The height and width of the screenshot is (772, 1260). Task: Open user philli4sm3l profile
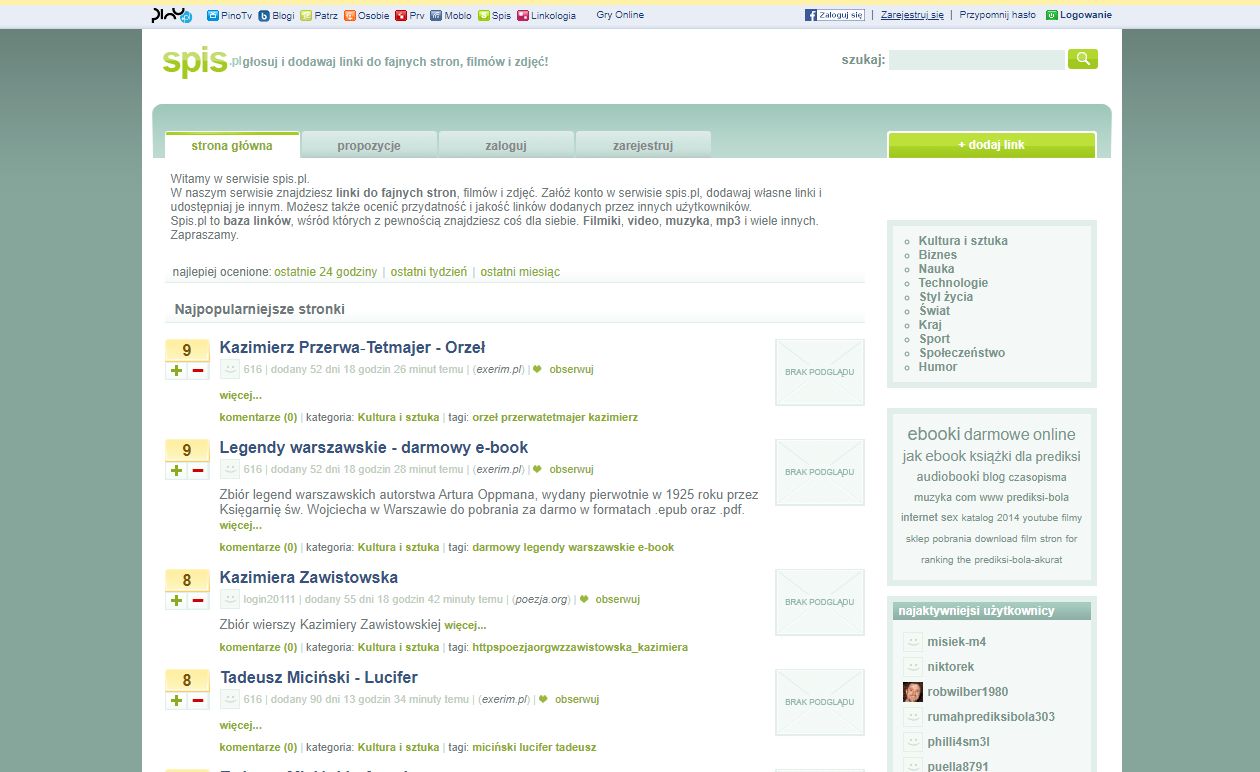pos(958,742)
